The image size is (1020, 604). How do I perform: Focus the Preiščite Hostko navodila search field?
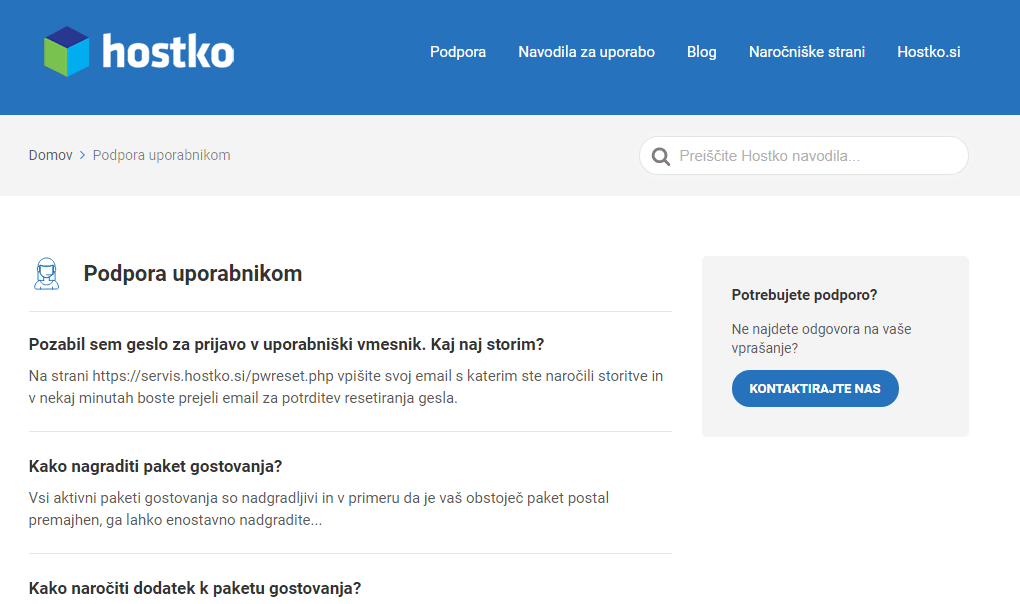(803, 155)
